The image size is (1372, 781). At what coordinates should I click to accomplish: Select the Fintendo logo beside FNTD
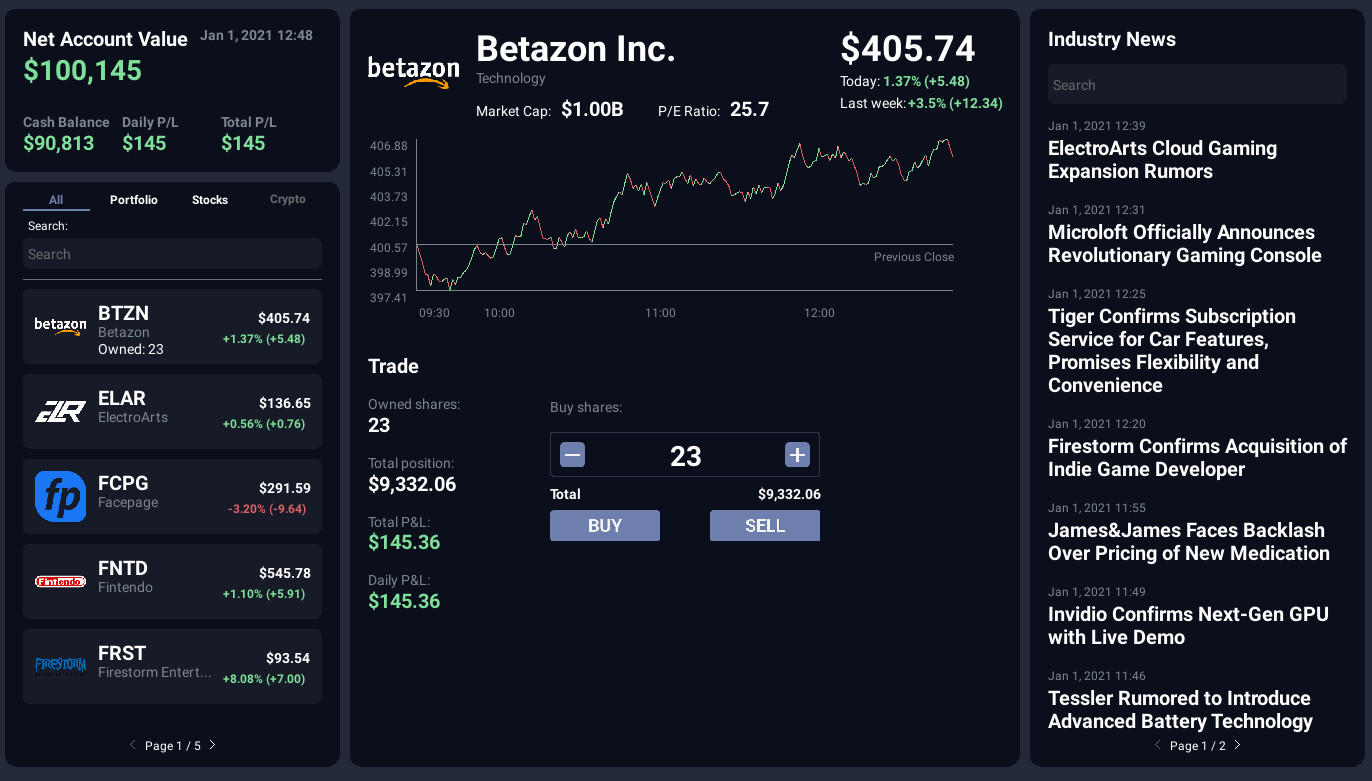59,579
